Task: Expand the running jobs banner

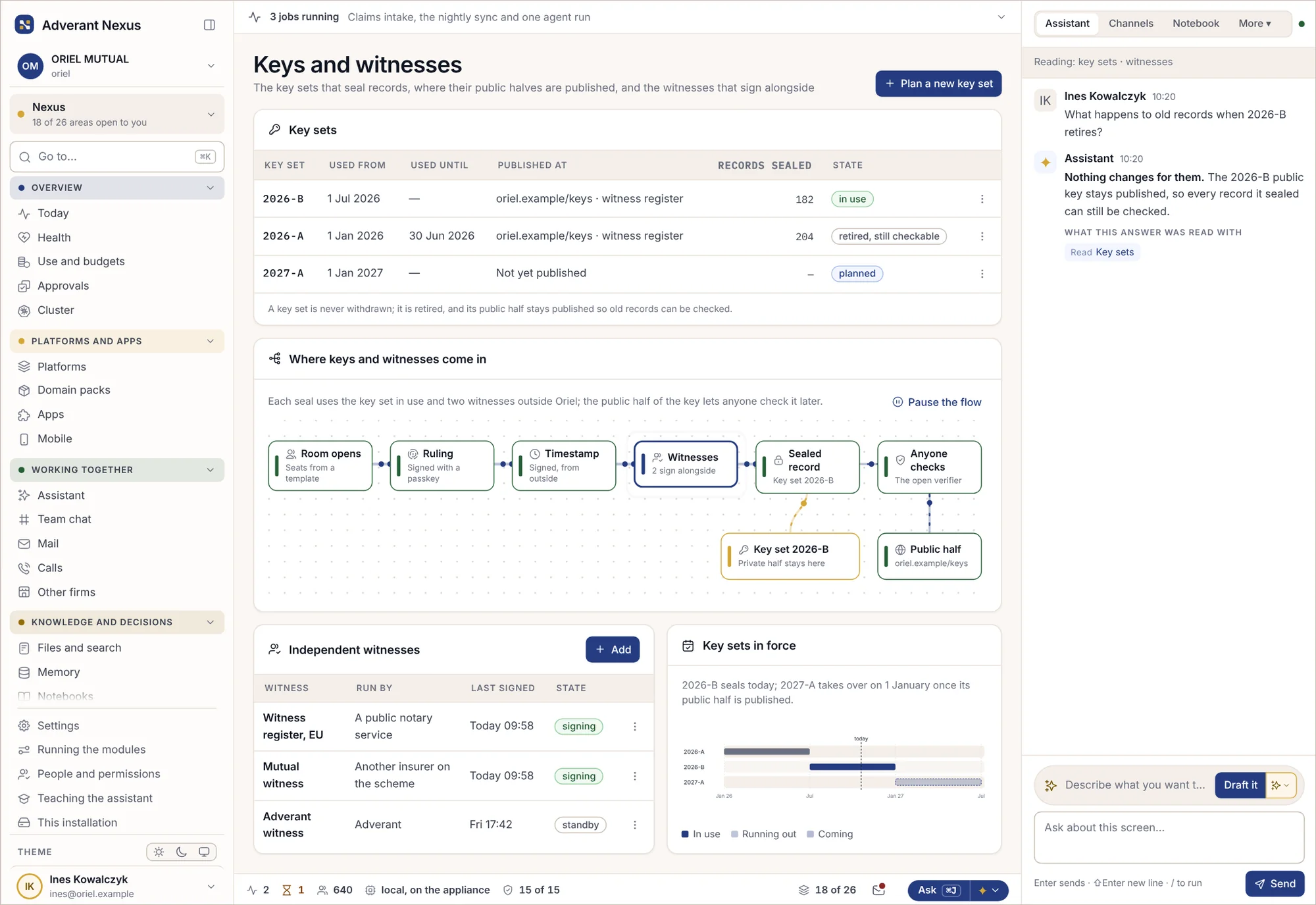Action: (1001, 17)
